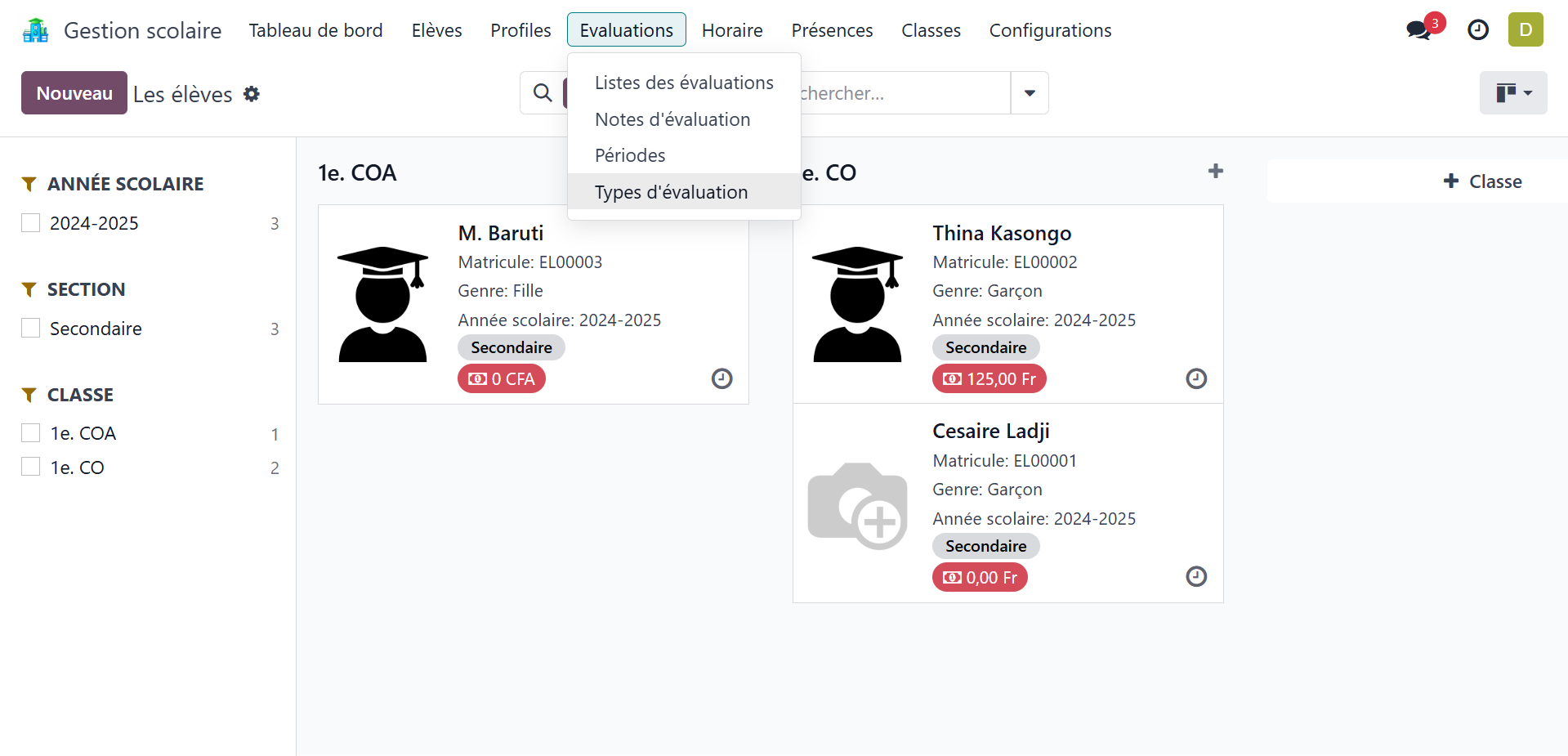The width and height of the screenshot is (1568, 756).
Task: Collapse the Evaluations menu
Action: (627, 30)
